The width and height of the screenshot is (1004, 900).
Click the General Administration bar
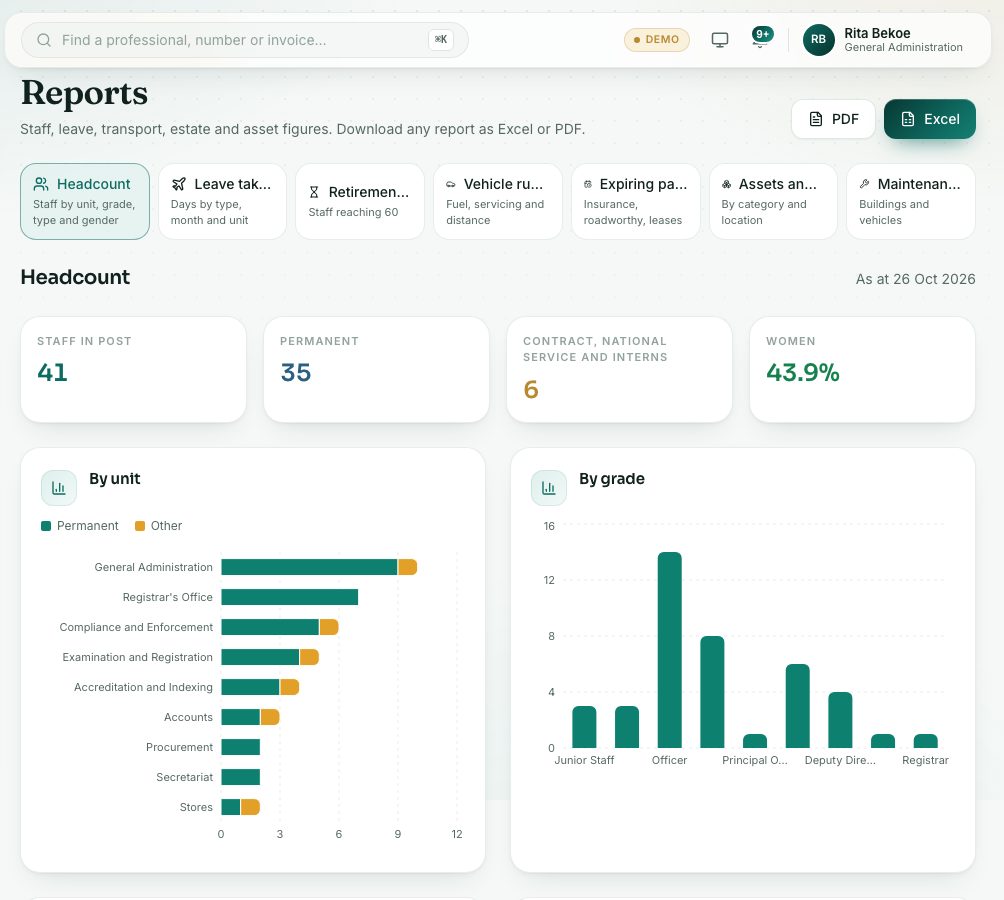point(319,567)
